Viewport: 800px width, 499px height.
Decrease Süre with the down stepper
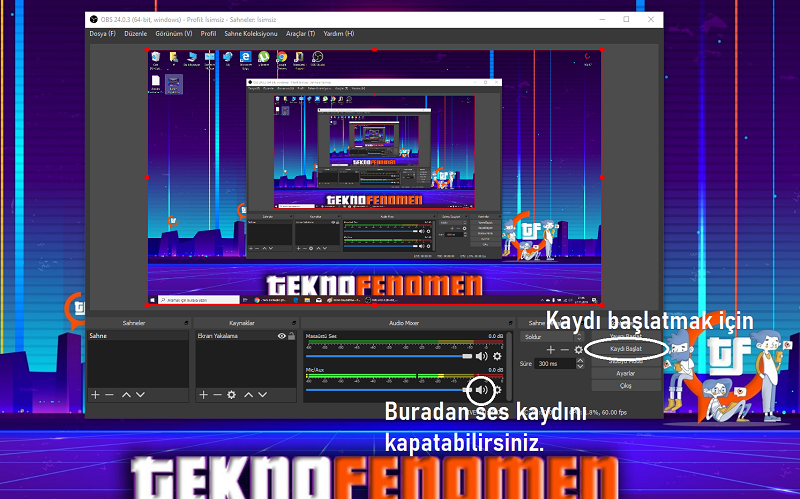[x=580, y=366]
